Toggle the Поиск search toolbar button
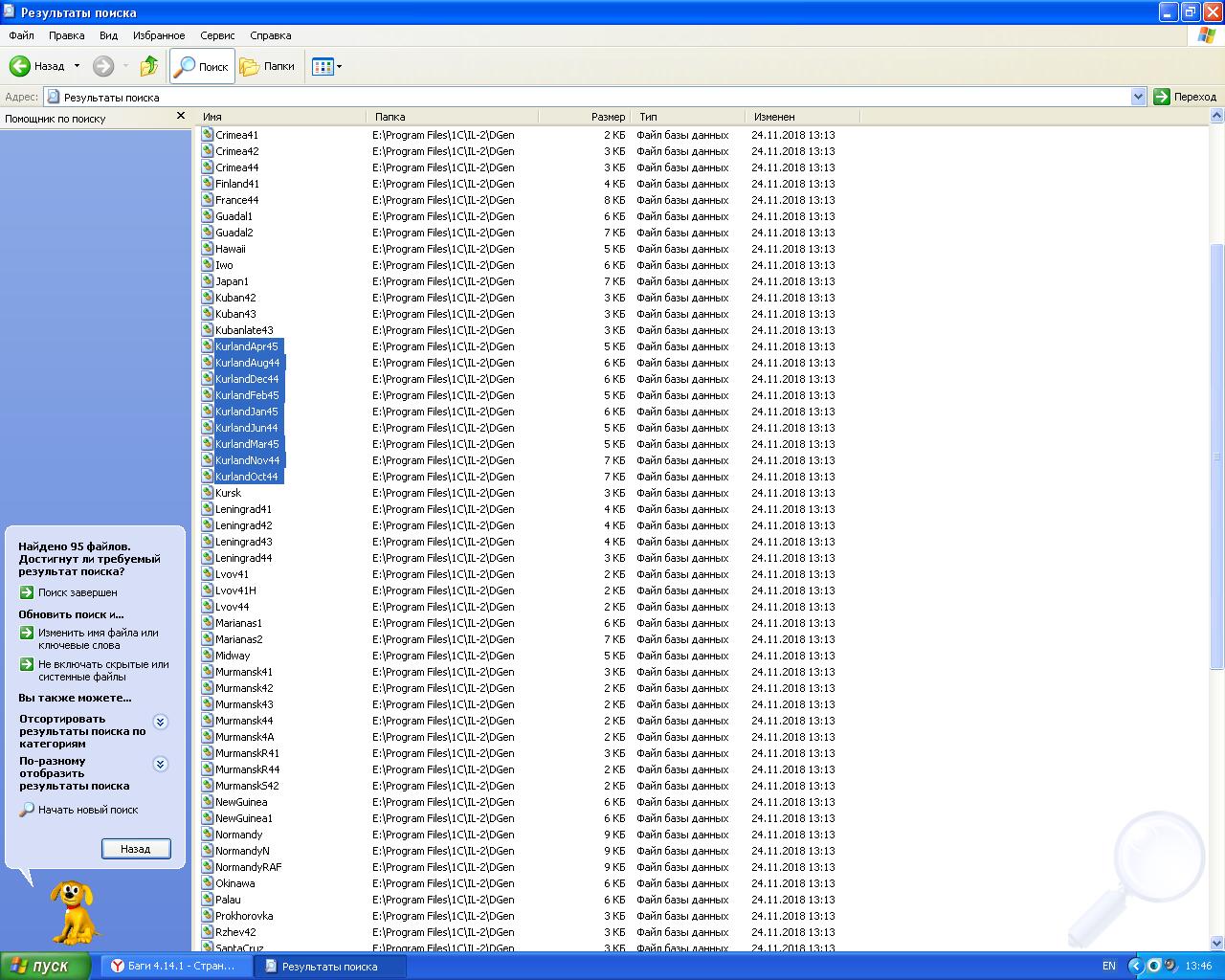 (x=202, y=67)
